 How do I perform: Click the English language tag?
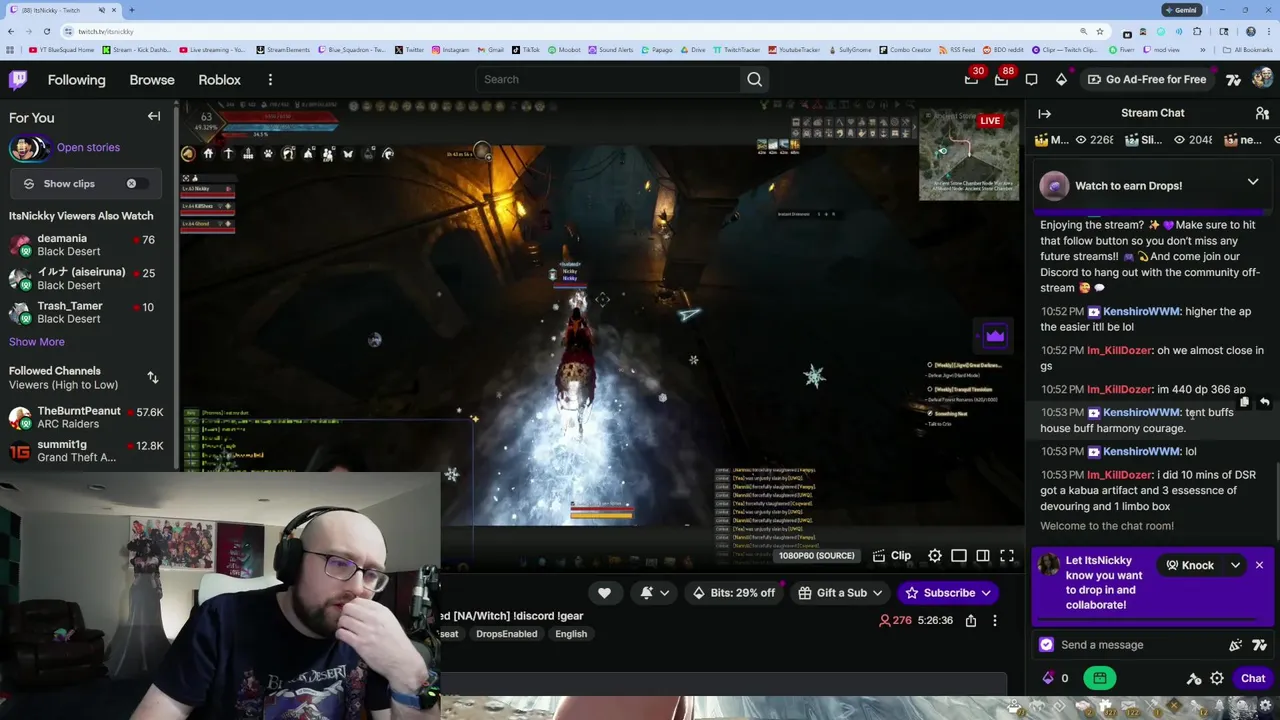coord(571,634)
